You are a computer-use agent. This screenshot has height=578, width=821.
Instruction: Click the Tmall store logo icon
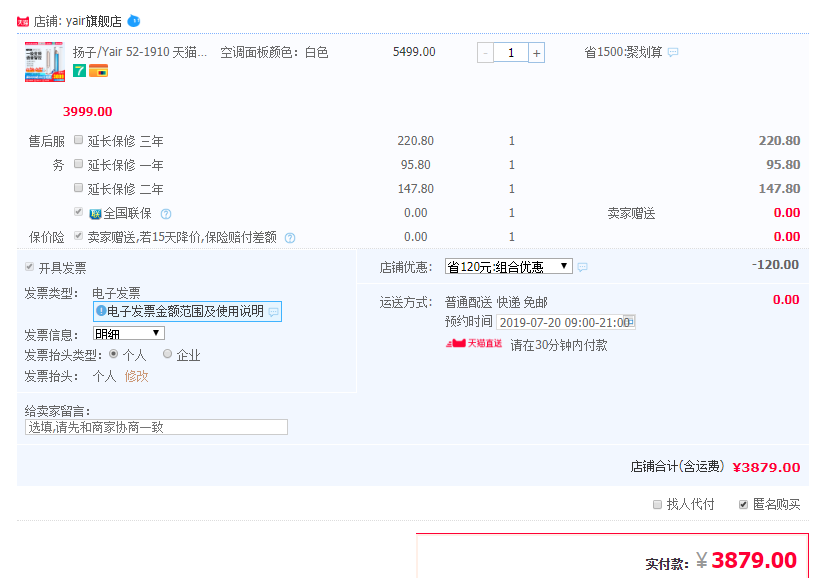[x=23, y=21]
